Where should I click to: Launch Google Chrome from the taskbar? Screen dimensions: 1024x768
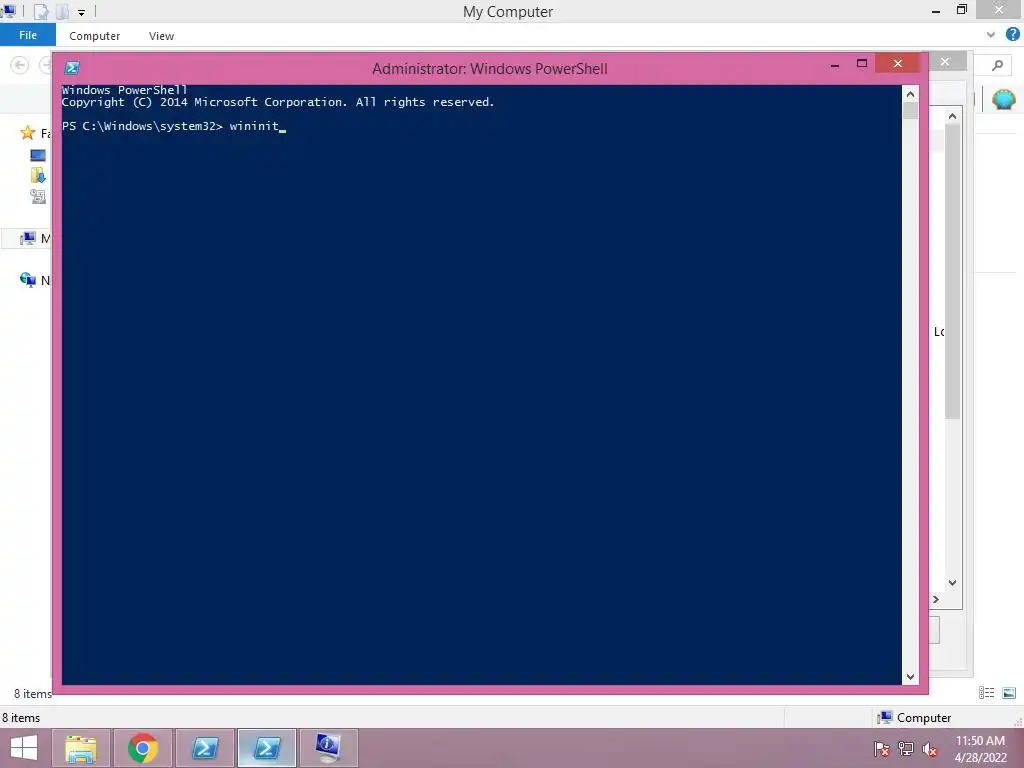click(x=143, y=748)
